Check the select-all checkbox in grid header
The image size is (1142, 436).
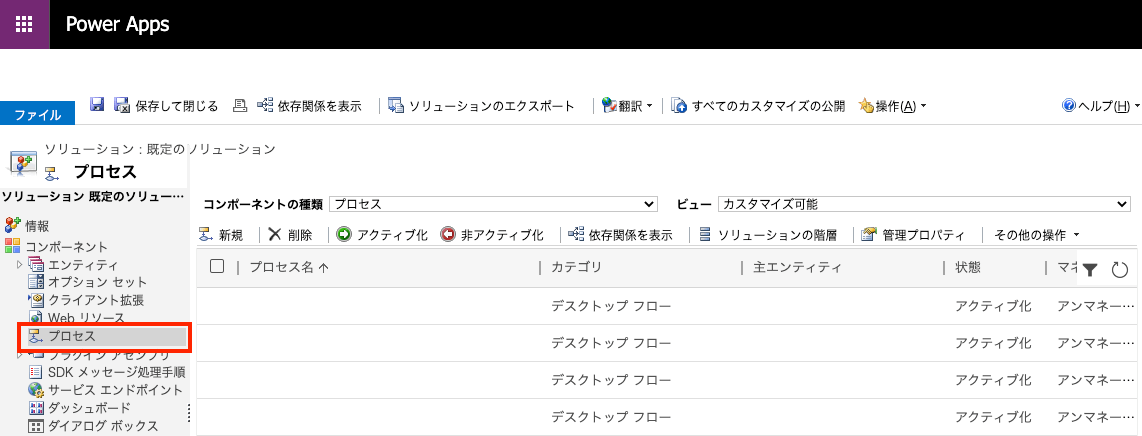[x=217, y=266]
